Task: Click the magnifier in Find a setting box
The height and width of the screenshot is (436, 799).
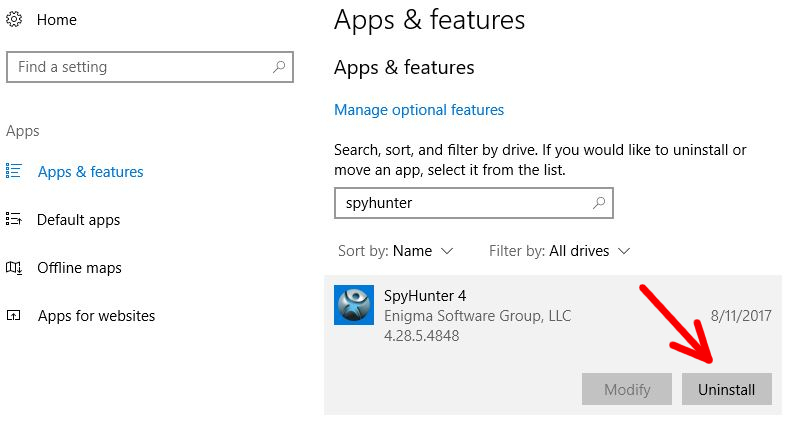Action: [279, 67]
